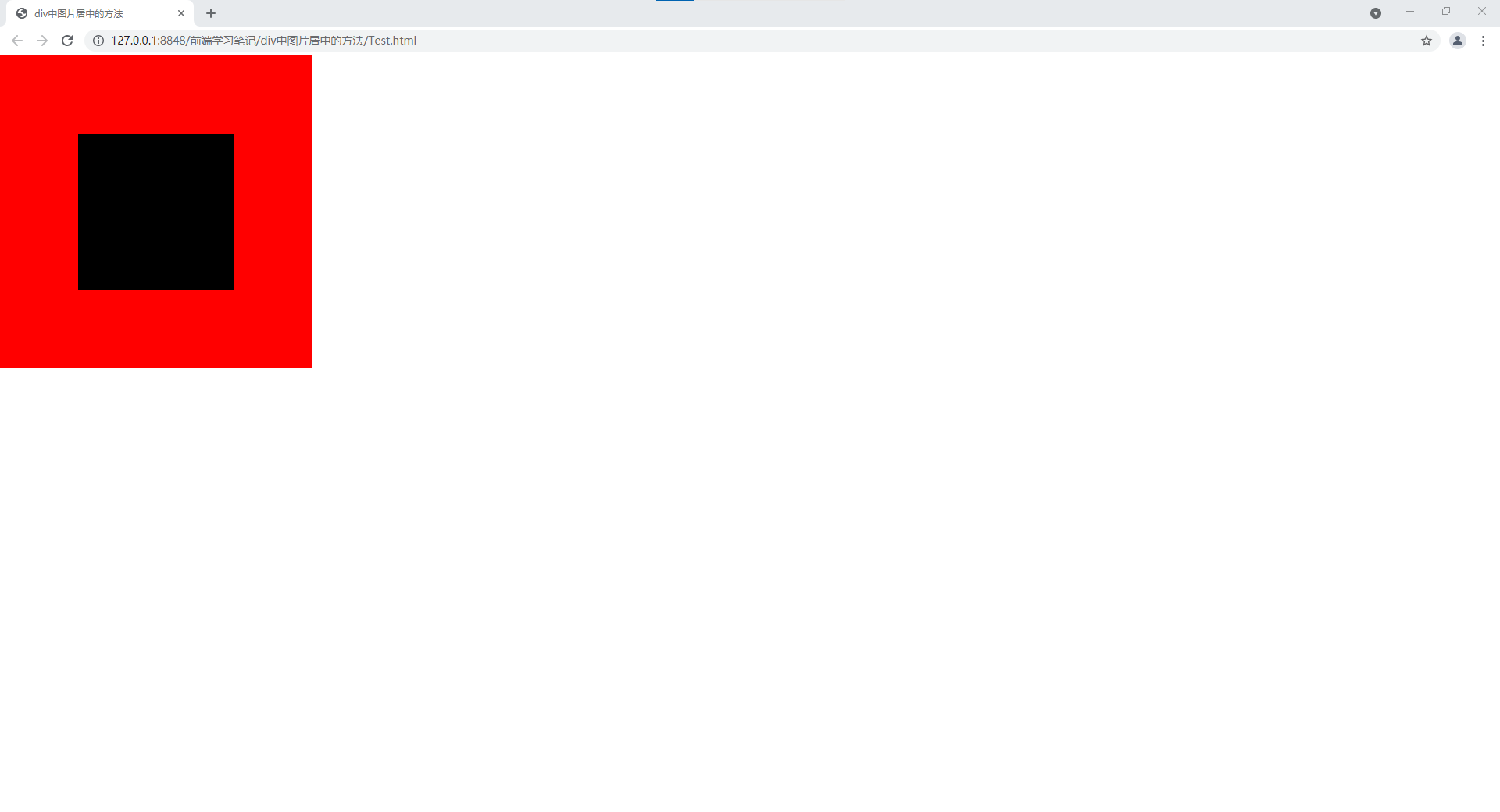This screenshot has width=1500, height=812.
Task: Minimize the browser window
Action: (1410, 12)
